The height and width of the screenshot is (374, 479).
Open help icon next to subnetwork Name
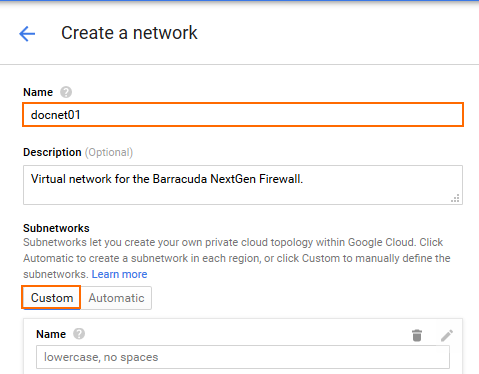coord(79,334)
